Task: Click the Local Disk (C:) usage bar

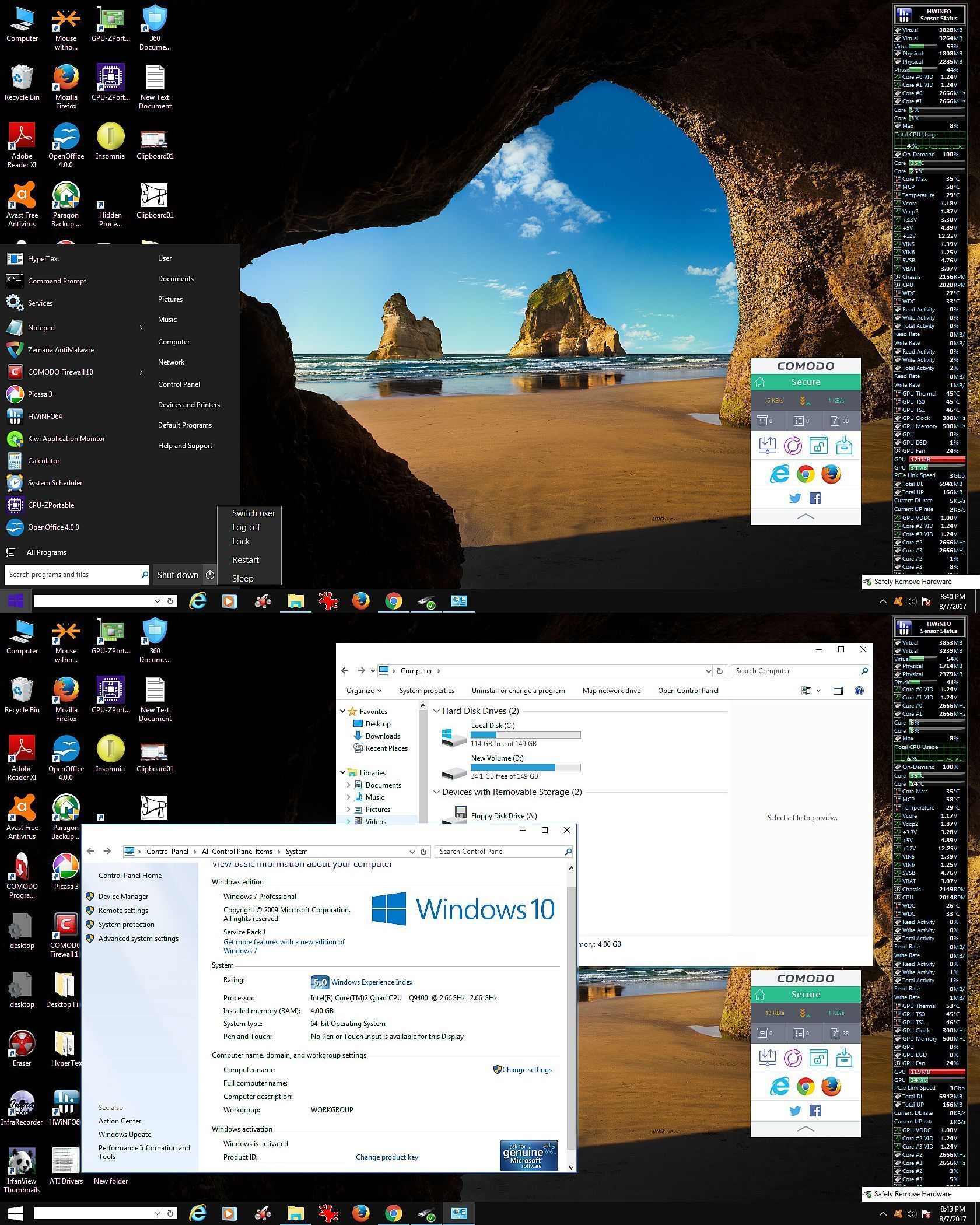Action: tap(526, 735)
